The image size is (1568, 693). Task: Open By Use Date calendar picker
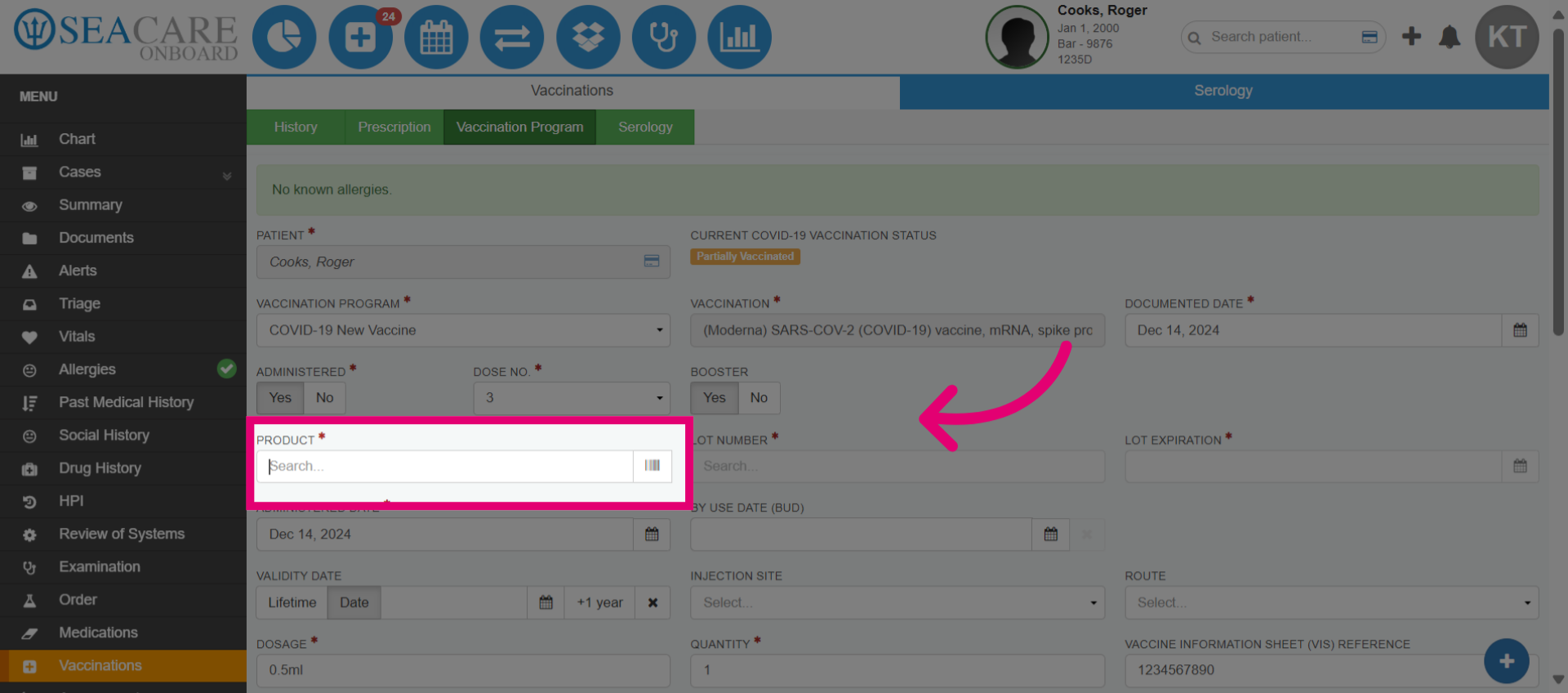[x=1051, y=534]
